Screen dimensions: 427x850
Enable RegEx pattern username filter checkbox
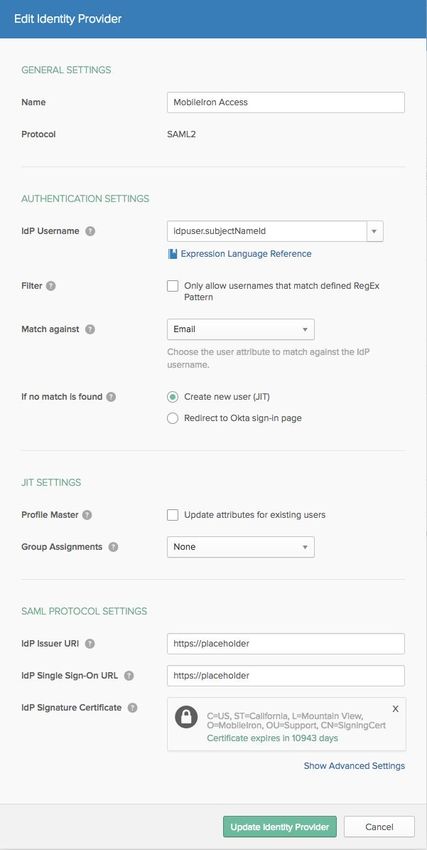[172, 286]
